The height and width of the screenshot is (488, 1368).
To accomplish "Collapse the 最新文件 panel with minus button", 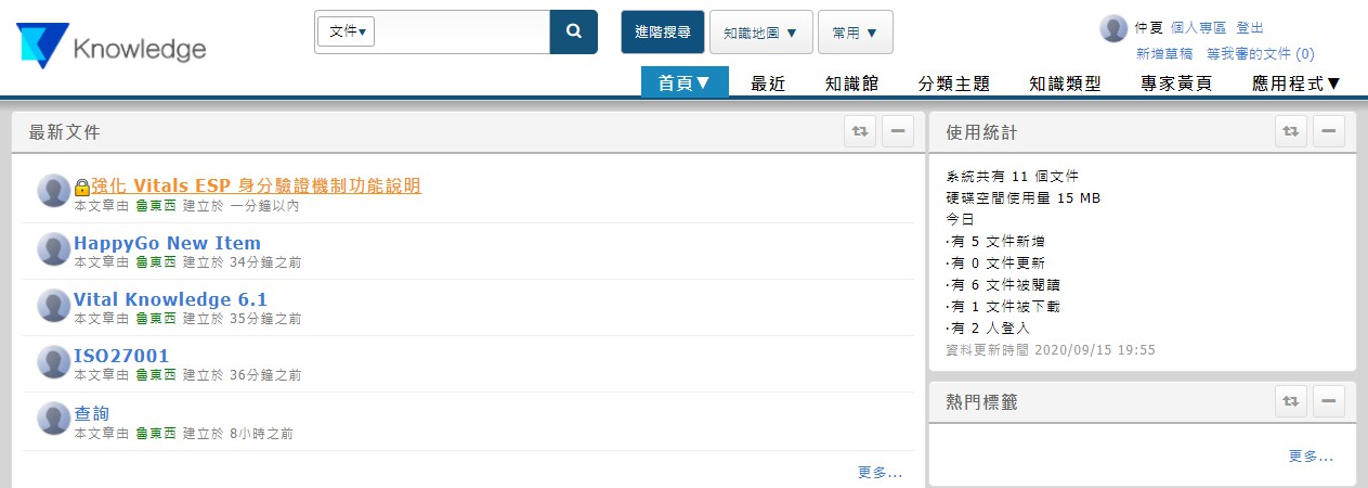I will pos(898,130).
